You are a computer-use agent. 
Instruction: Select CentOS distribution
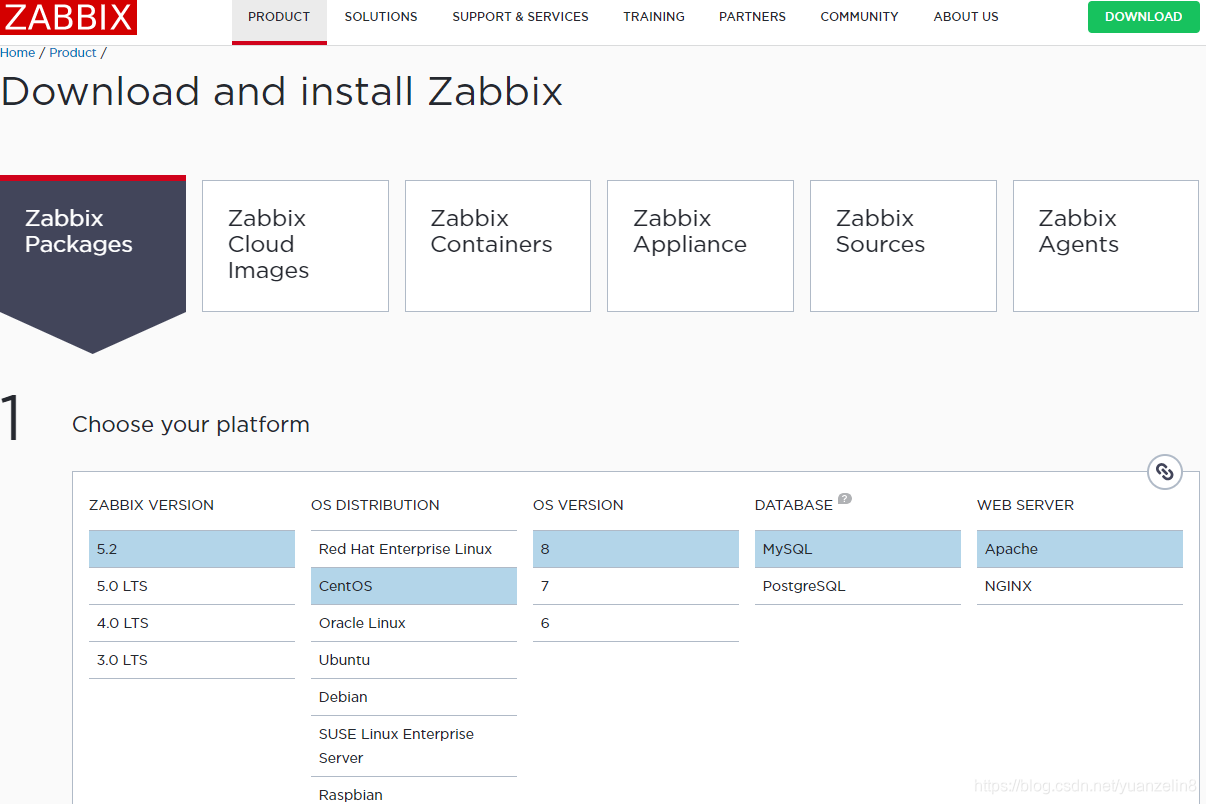414,586
